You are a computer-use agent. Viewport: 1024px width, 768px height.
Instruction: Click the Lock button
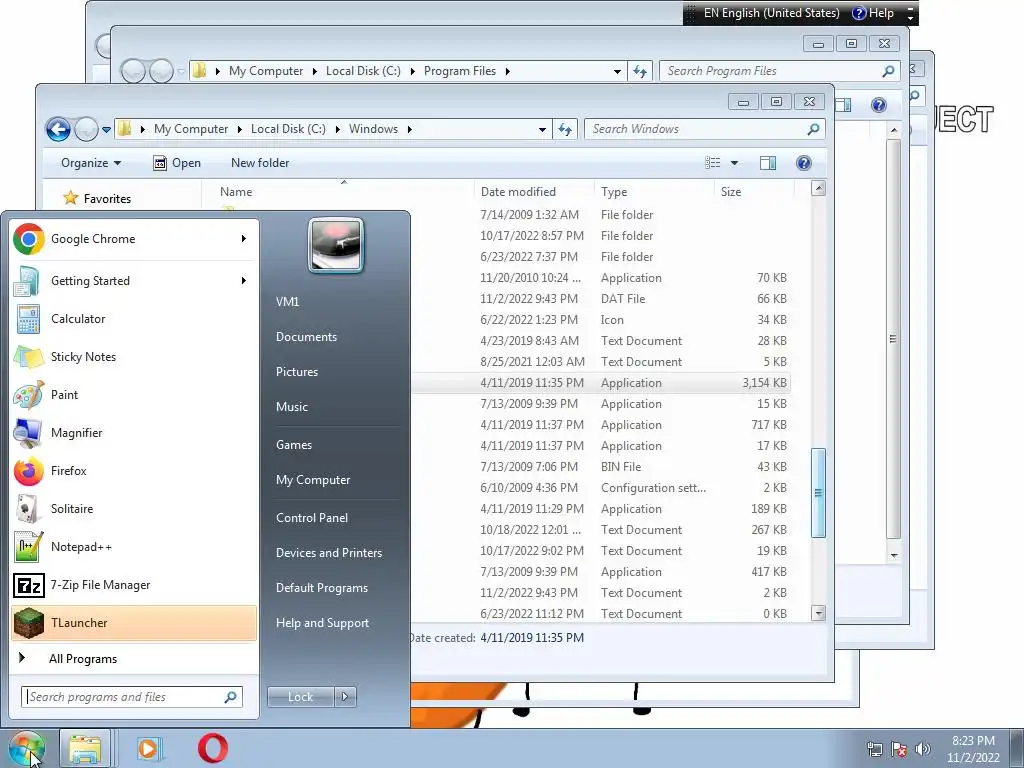coord(300,697)
